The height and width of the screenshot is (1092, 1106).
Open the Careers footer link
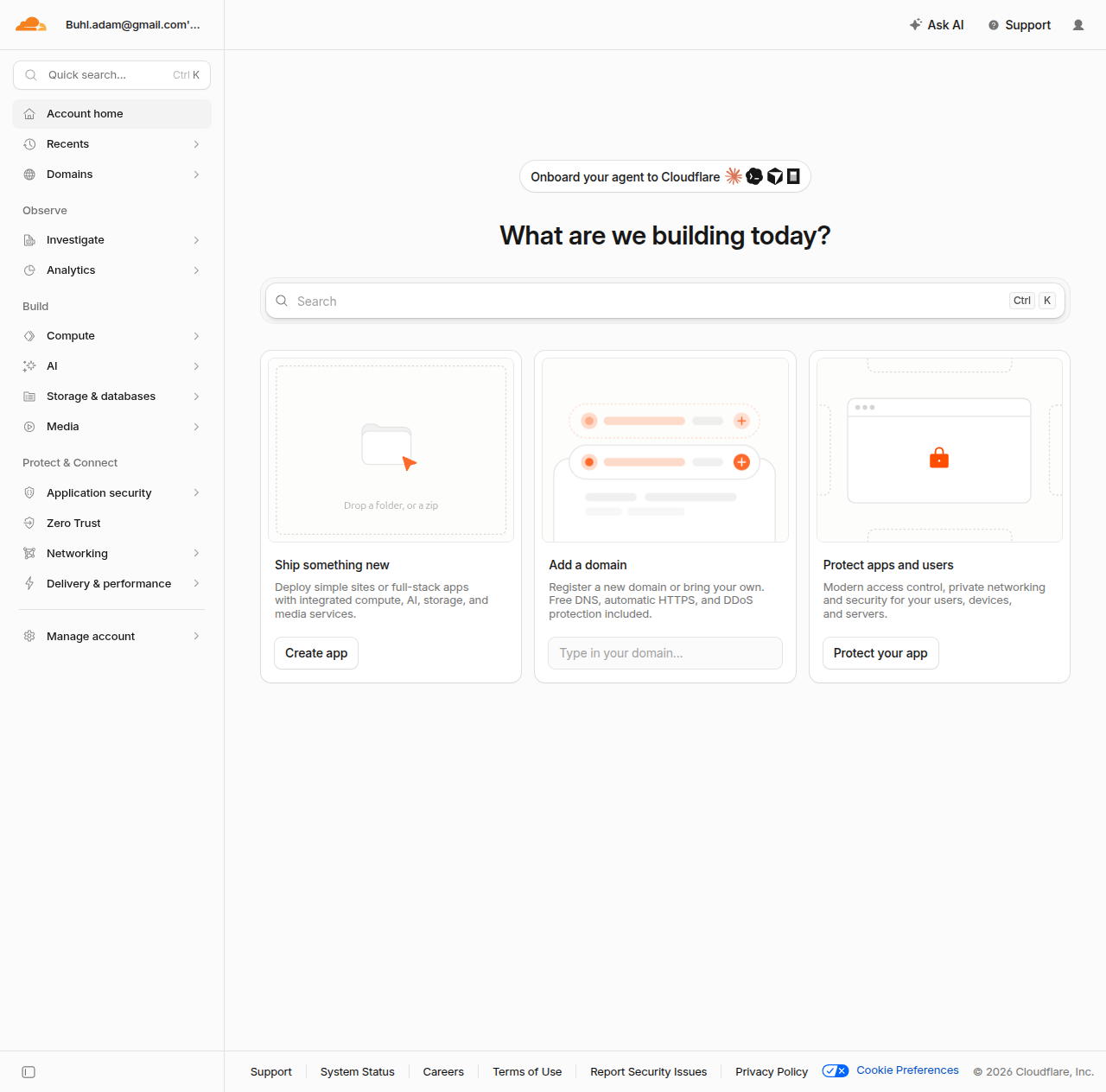(443, 1071)
